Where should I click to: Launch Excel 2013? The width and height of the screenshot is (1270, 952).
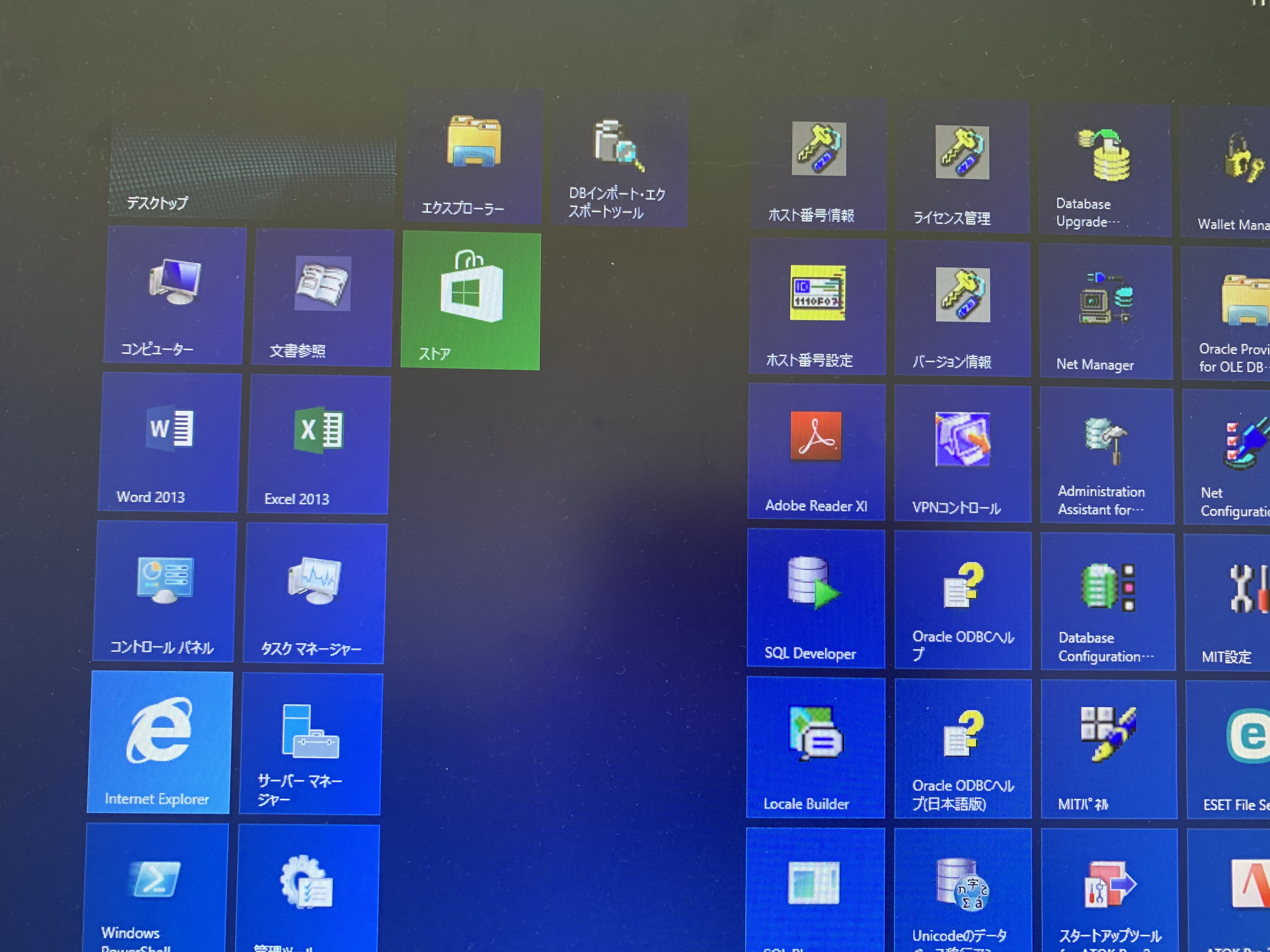319,445
